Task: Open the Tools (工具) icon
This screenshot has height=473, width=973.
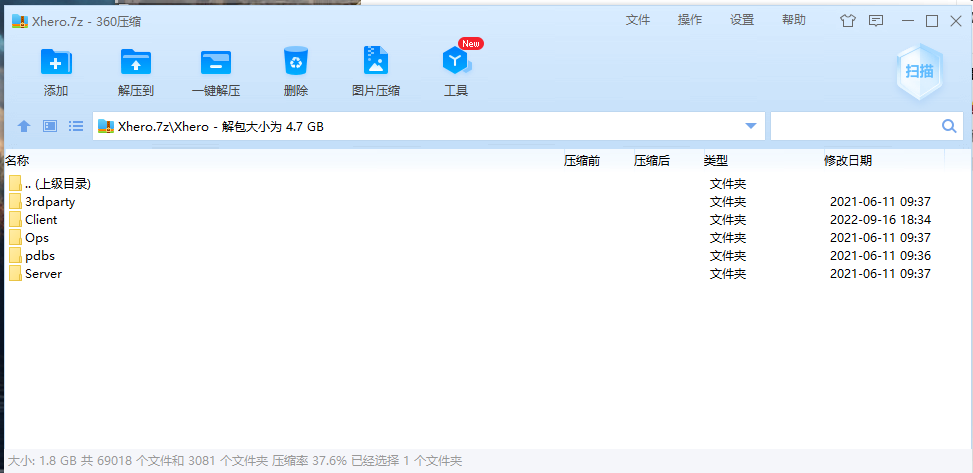Action: click(x=456, y=64)
